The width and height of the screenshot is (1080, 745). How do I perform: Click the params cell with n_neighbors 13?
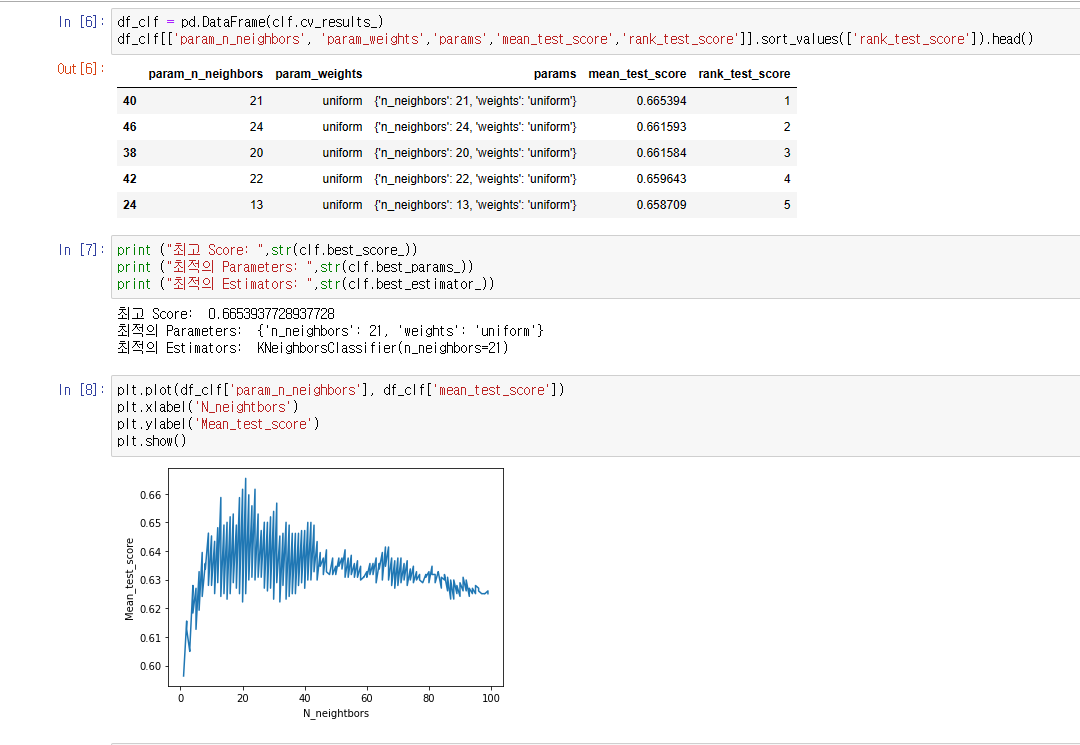475,205
